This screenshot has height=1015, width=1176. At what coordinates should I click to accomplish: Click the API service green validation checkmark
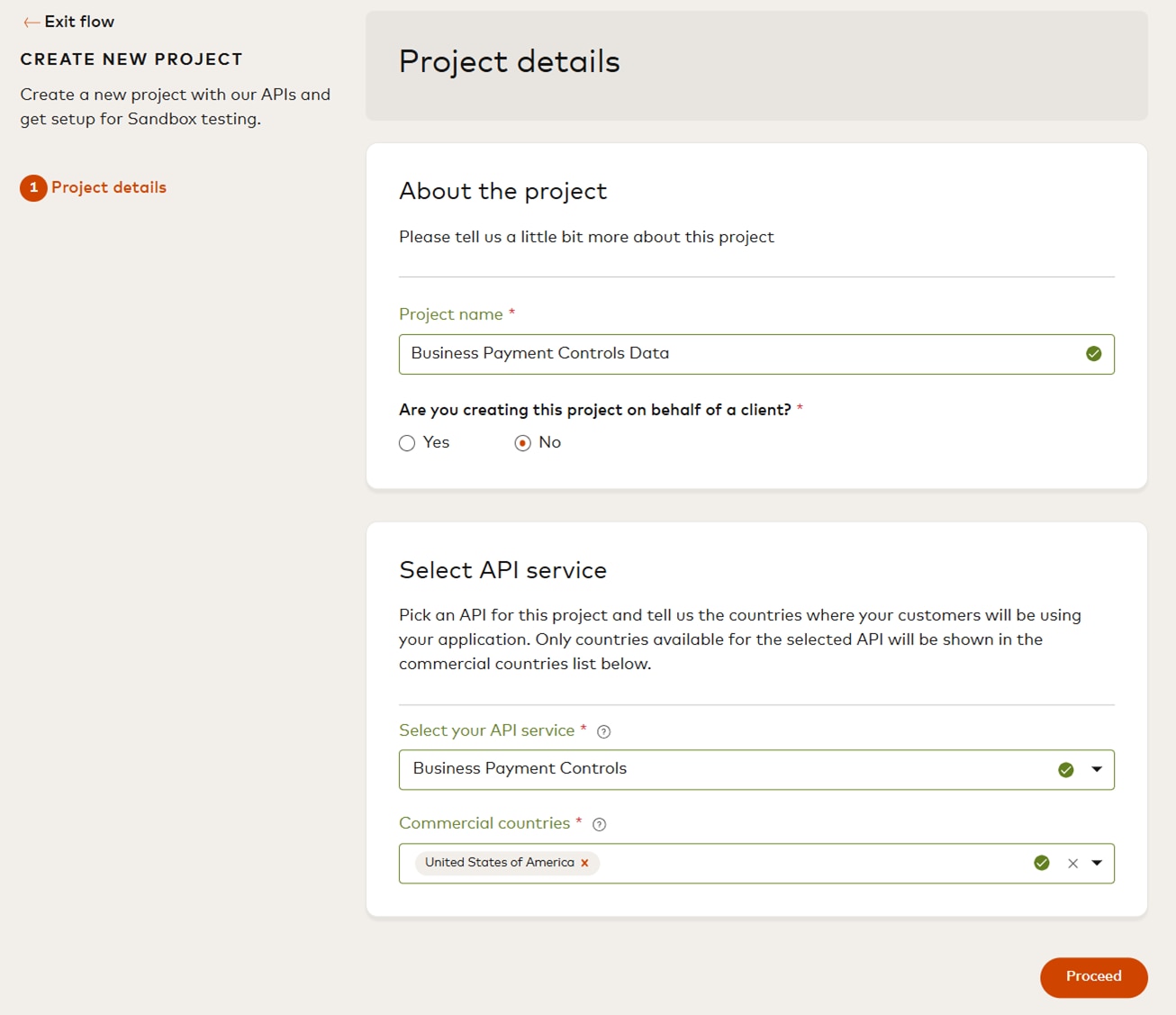[x=1066, y=770]
